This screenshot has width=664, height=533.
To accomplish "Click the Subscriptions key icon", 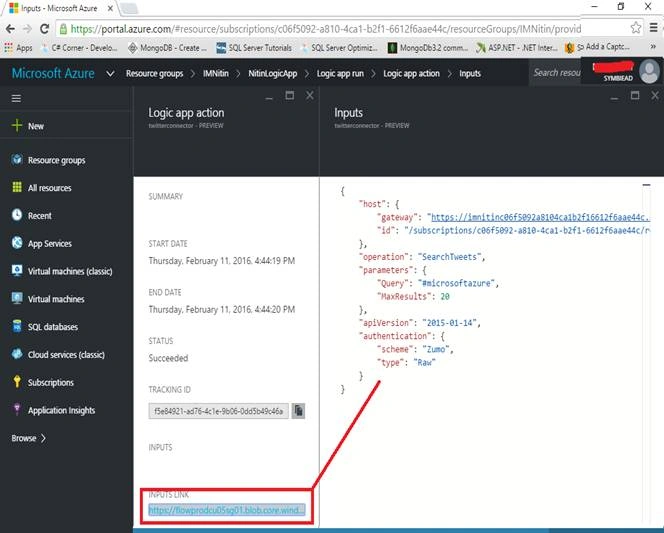I will click(x=17, y=382).
